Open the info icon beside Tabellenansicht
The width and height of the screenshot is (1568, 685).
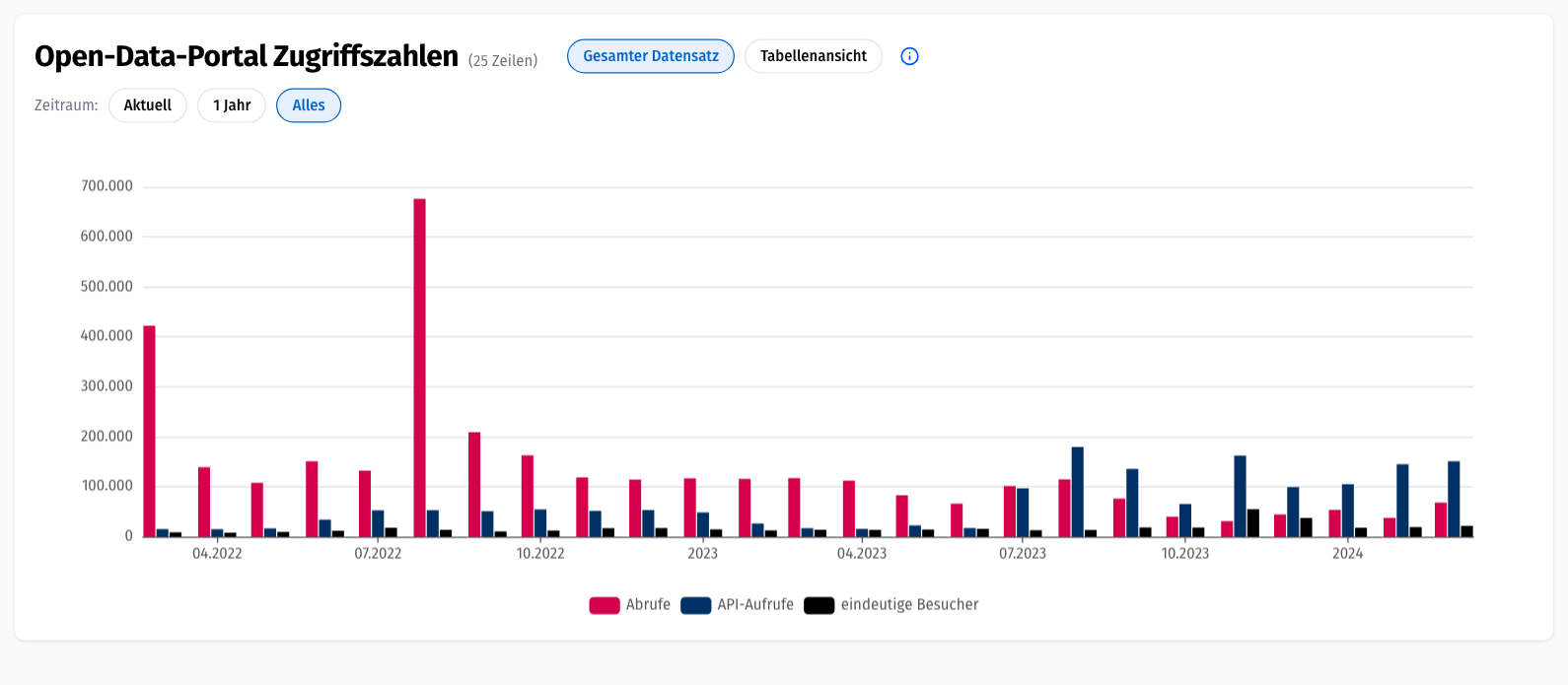point(909,56)
